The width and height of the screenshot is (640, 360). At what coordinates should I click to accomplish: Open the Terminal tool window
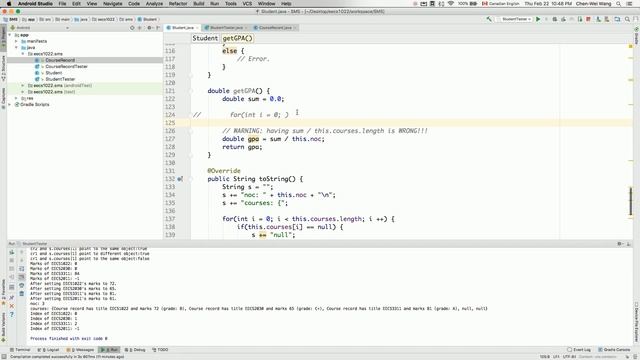[20, 350]
